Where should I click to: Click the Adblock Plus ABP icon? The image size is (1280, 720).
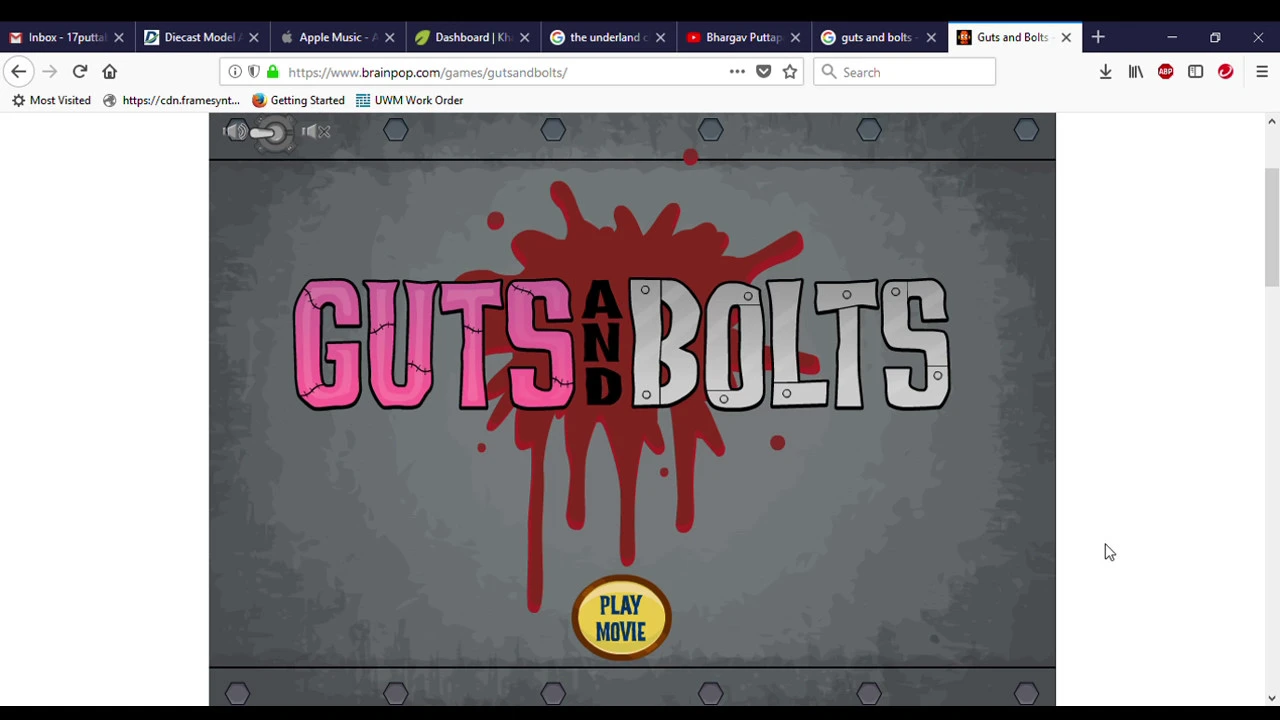[1166, 72]
